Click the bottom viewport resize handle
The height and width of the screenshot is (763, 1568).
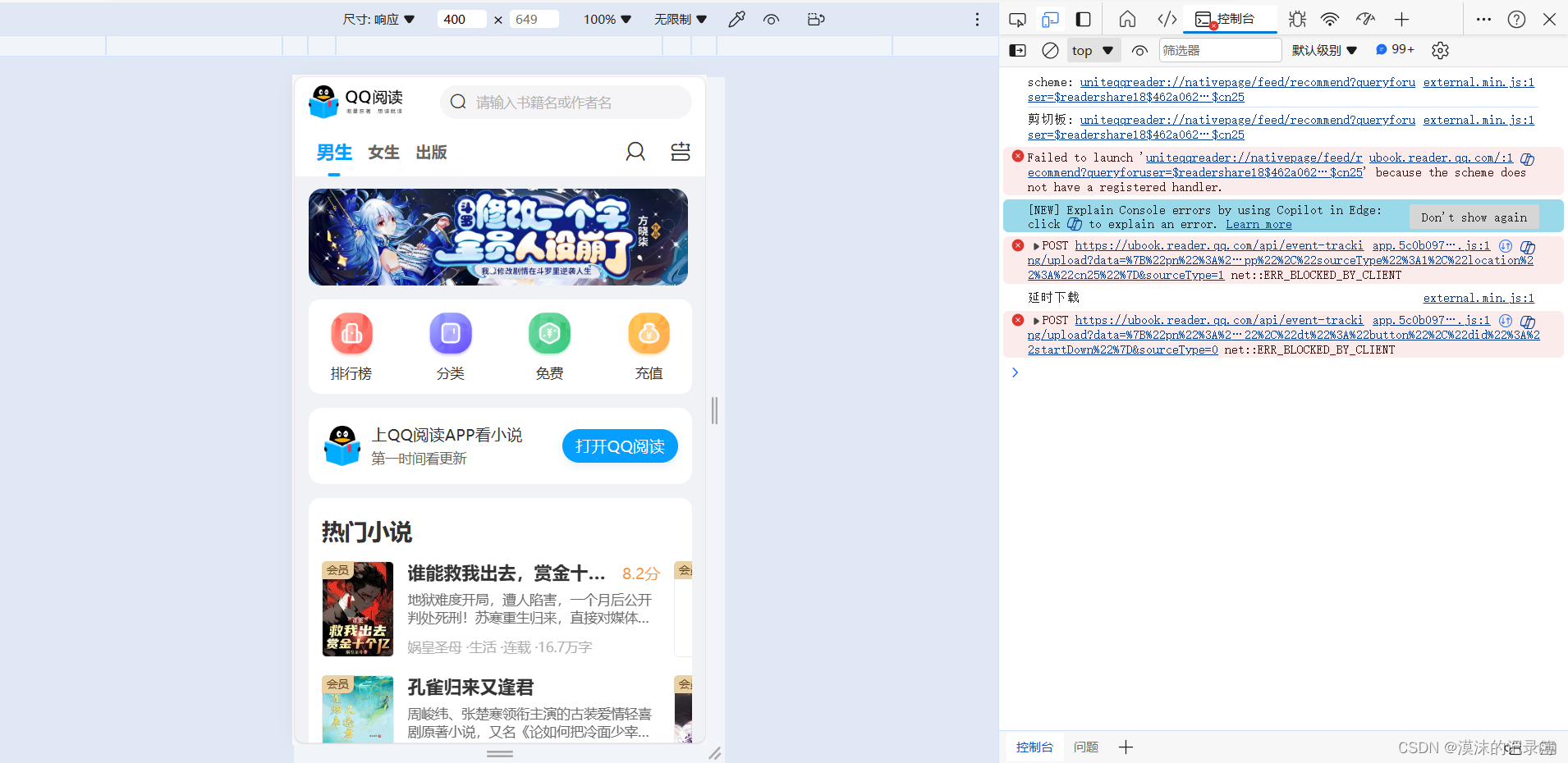click(500, 753)
